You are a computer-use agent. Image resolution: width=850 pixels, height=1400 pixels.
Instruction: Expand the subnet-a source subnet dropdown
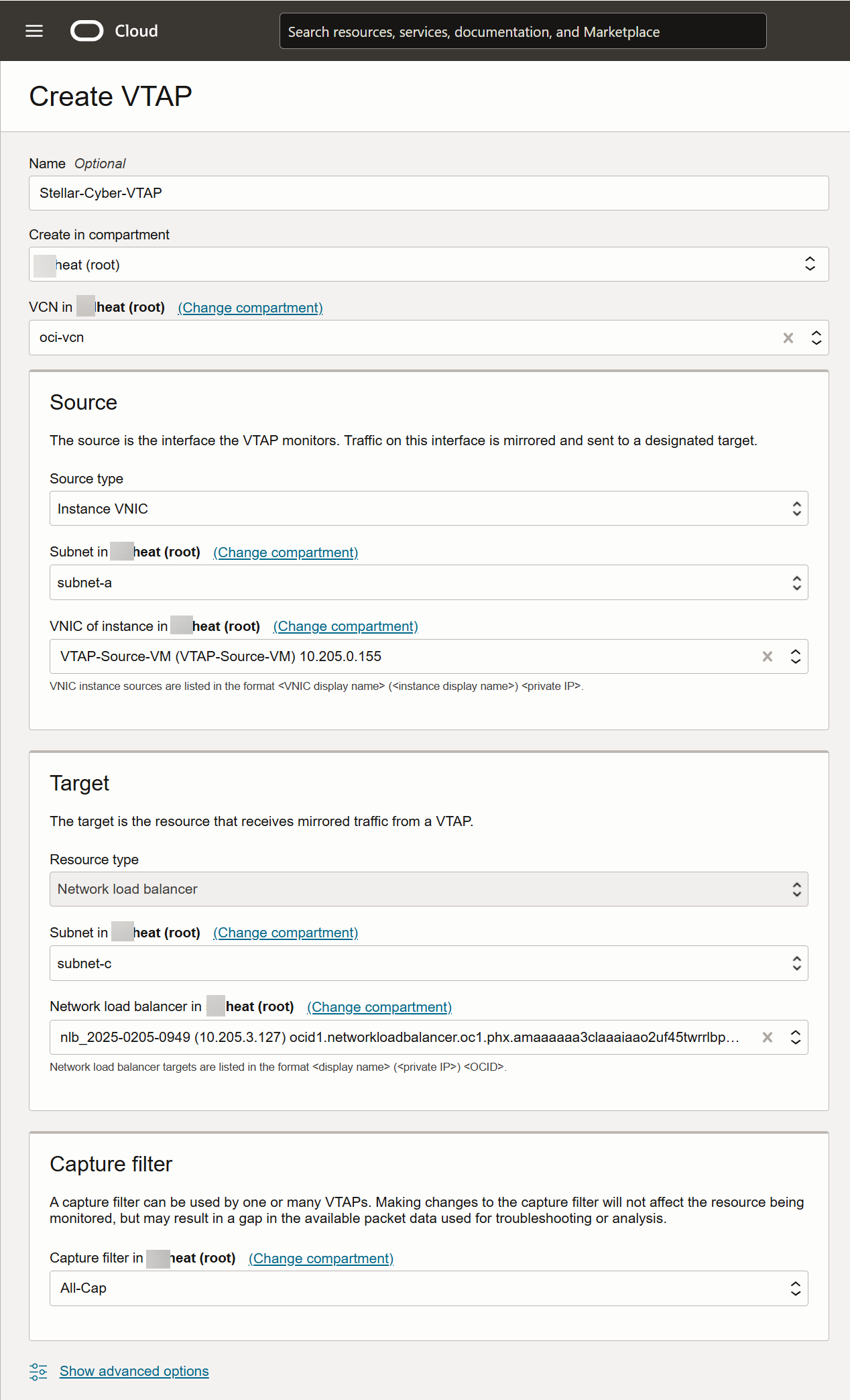[x=796, y=583]
